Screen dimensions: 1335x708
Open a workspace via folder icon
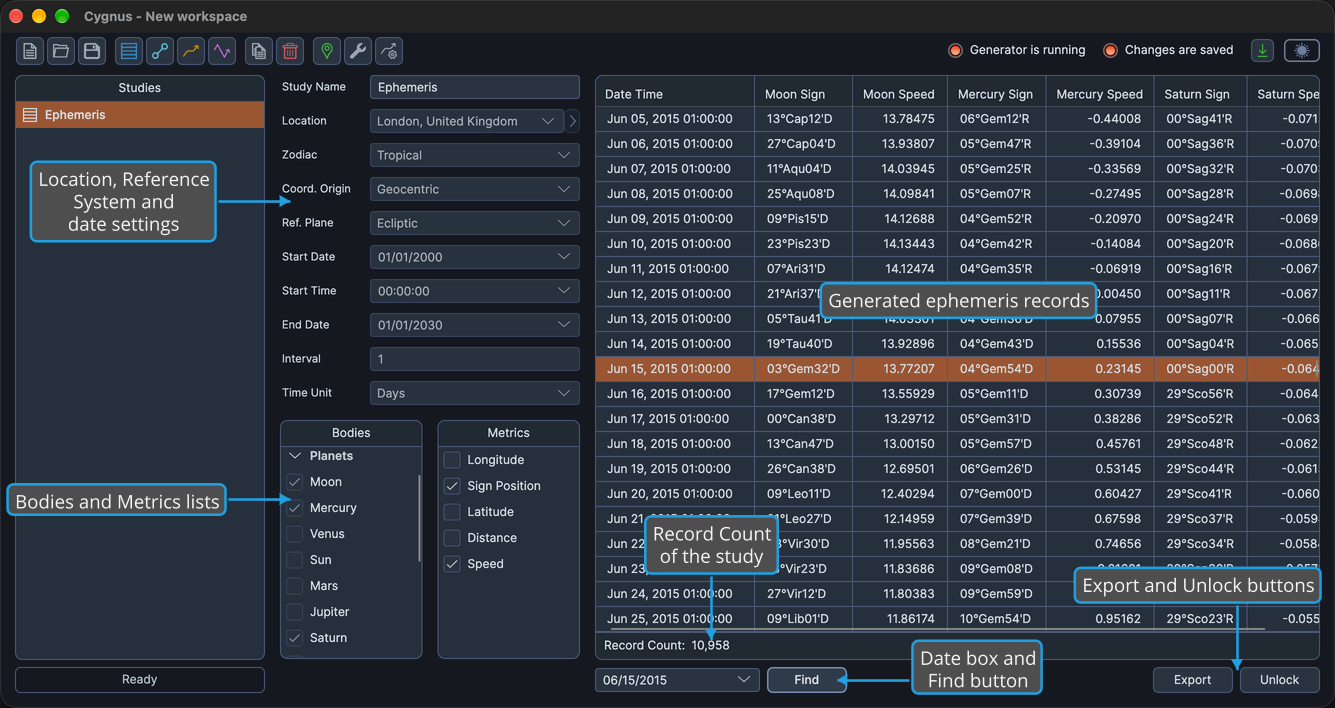coord(61,51)
